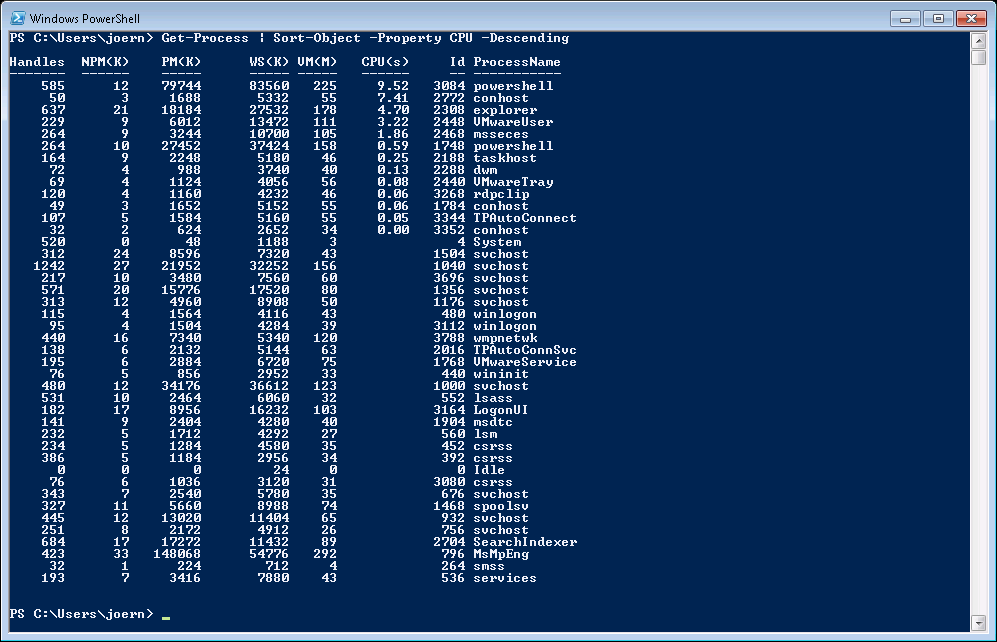Click the services process name
997x642 pixels.
[505, 578]
